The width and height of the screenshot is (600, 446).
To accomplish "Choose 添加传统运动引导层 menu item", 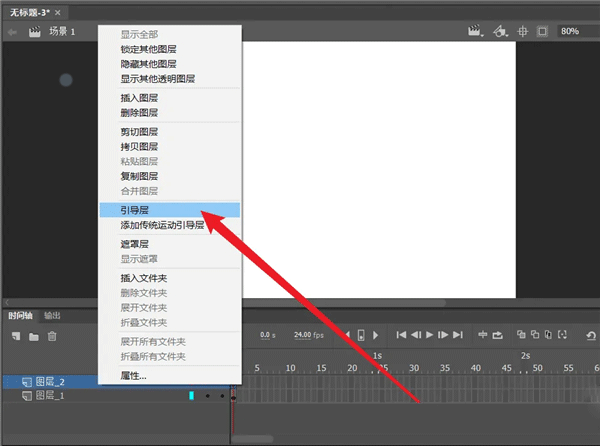I will click(169, 225).
